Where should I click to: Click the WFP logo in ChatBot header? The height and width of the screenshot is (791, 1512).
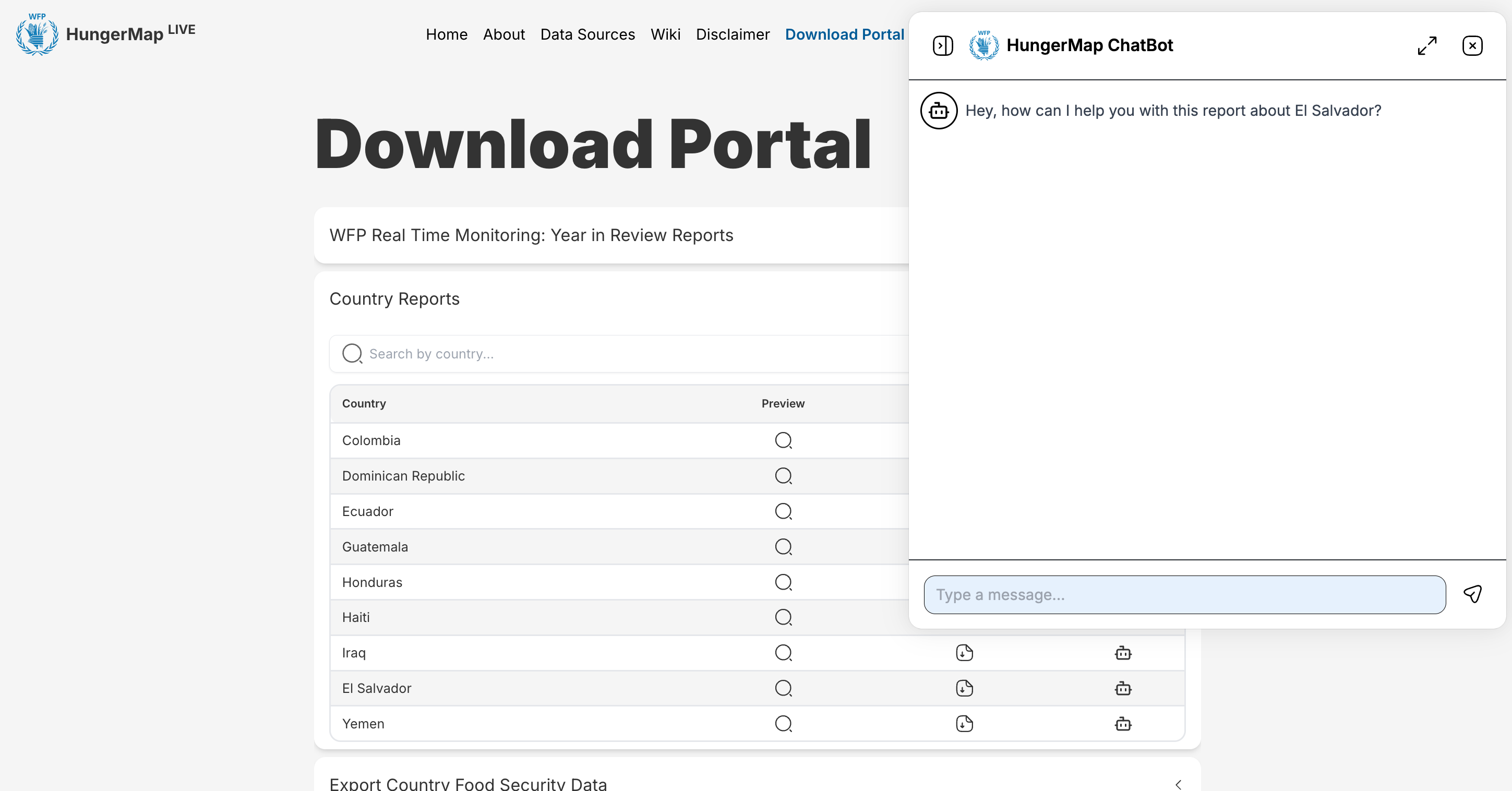point(984,45)
